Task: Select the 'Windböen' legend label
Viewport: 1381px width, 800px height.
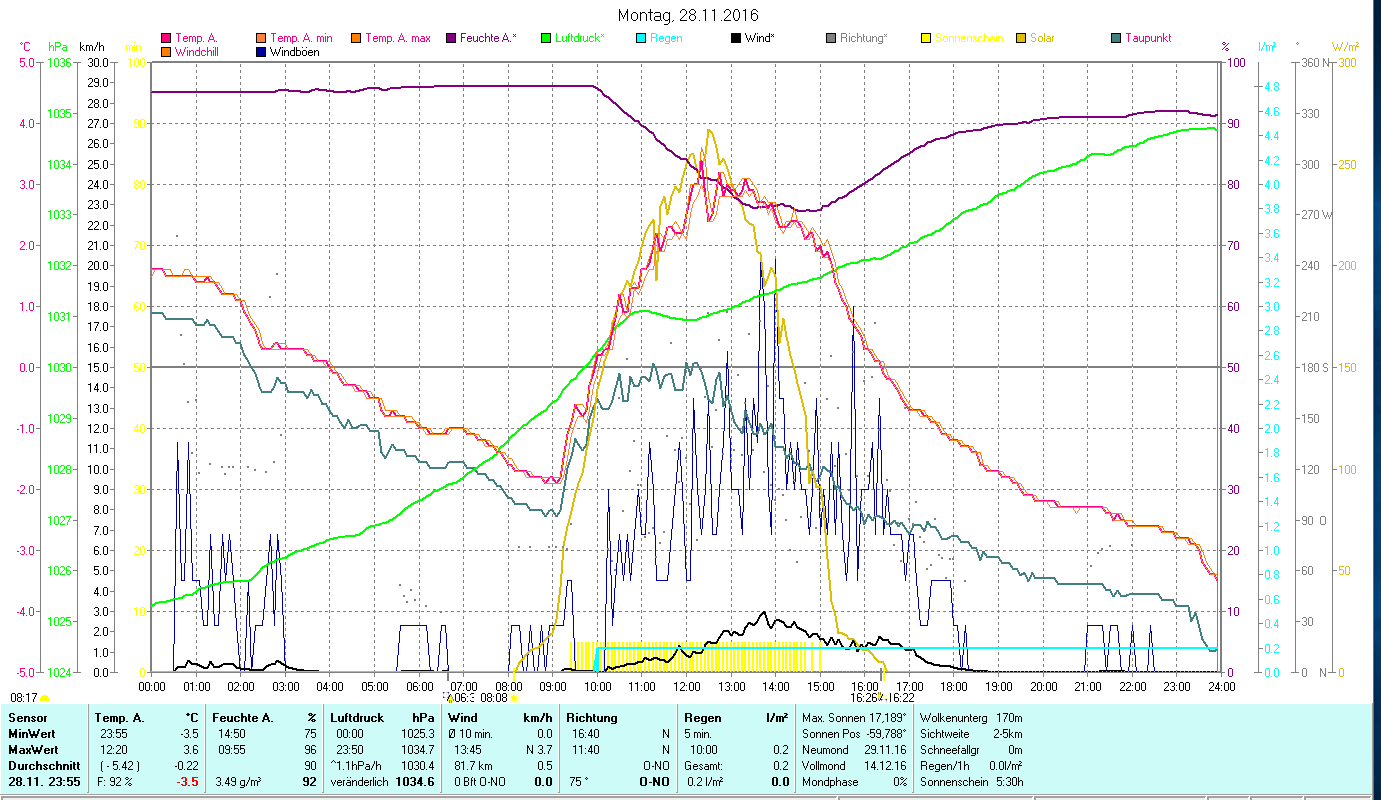Action: [295, 52]
